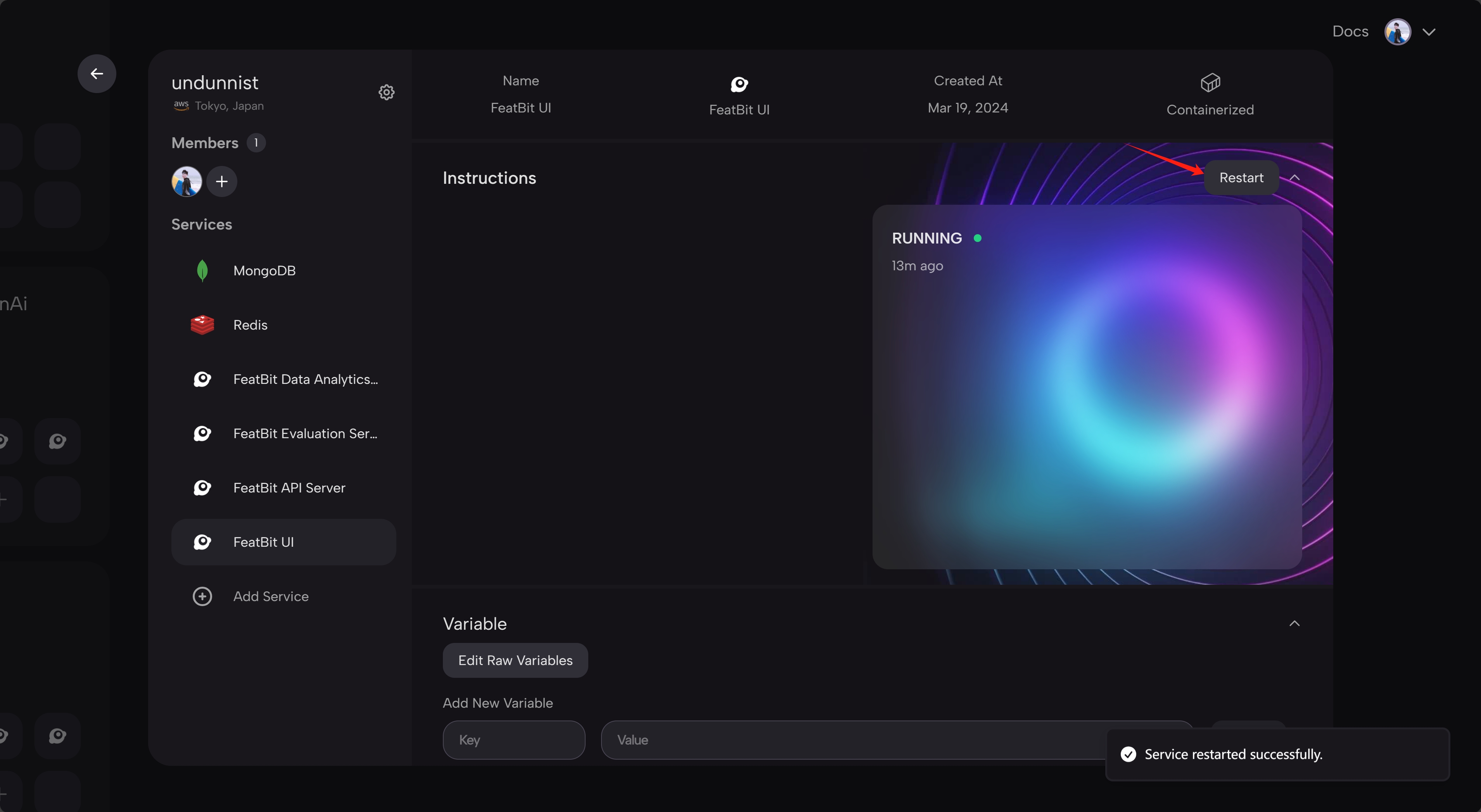Viewport: 1481px width, 812px height.
Task: Click the 'Tokyo, Japan' region text
Action: point(229,106)
